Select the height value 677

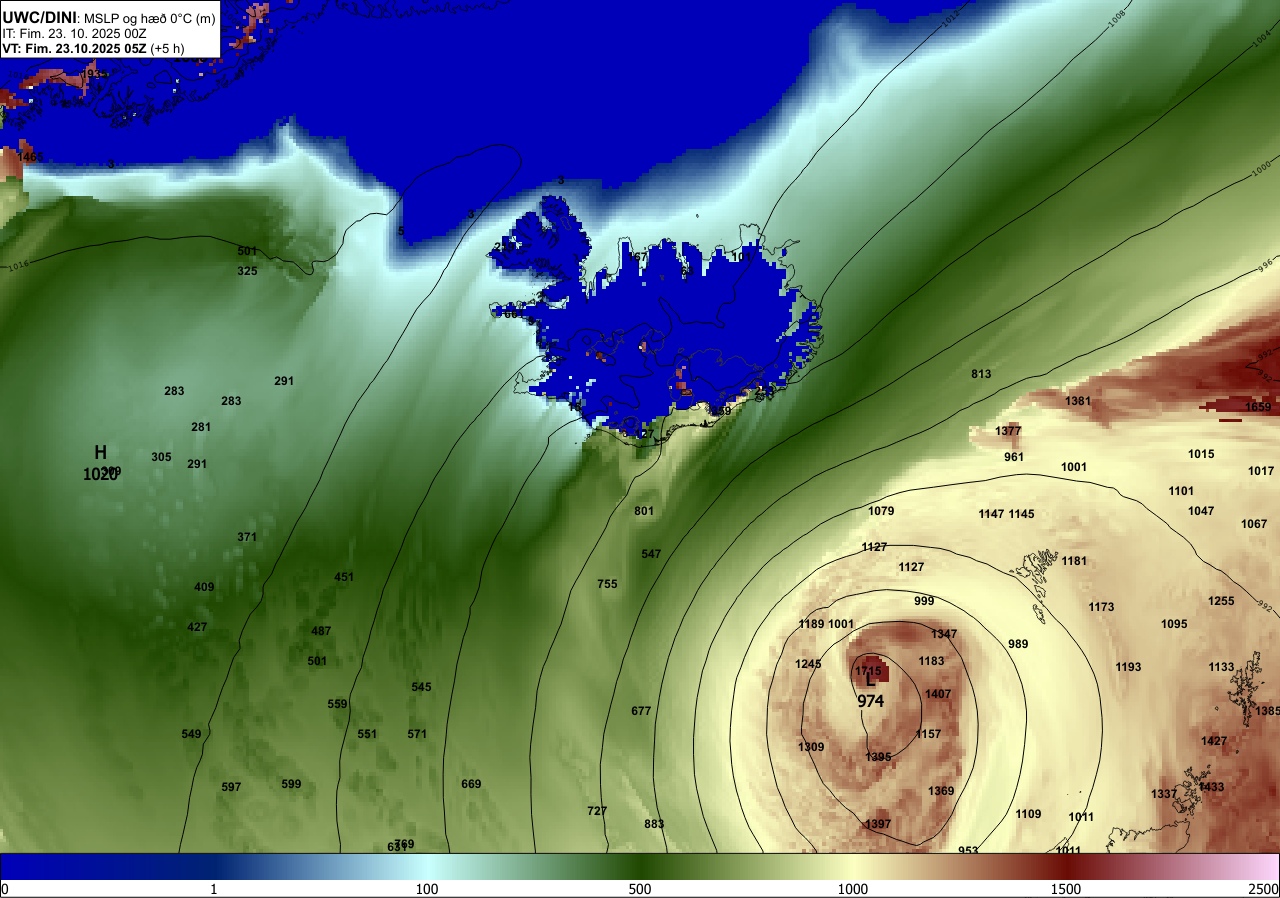tap(641, 711)
